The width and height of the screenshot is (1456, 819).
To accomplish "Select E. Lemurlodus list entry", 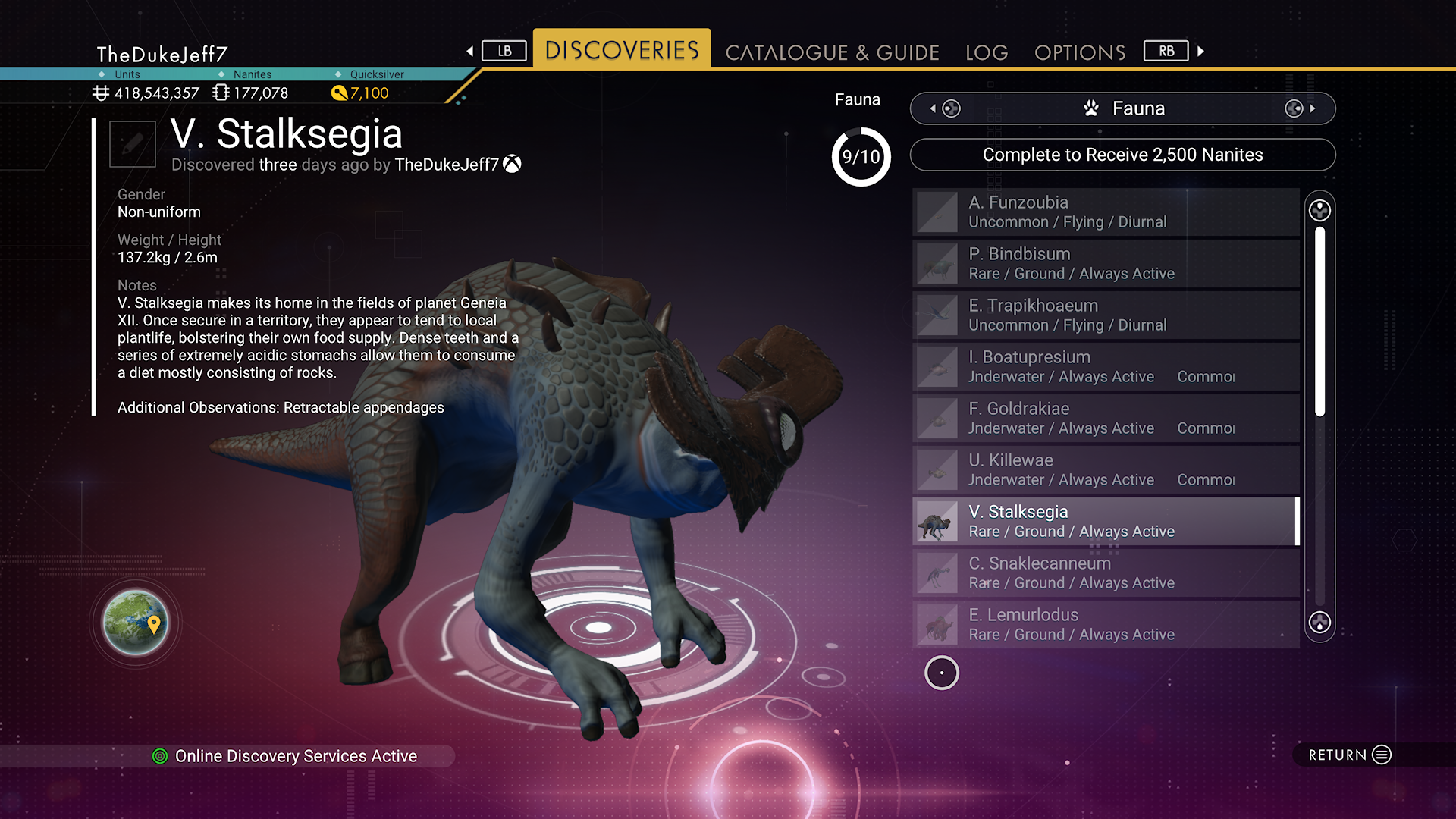I will click(x=1106, y=625).
